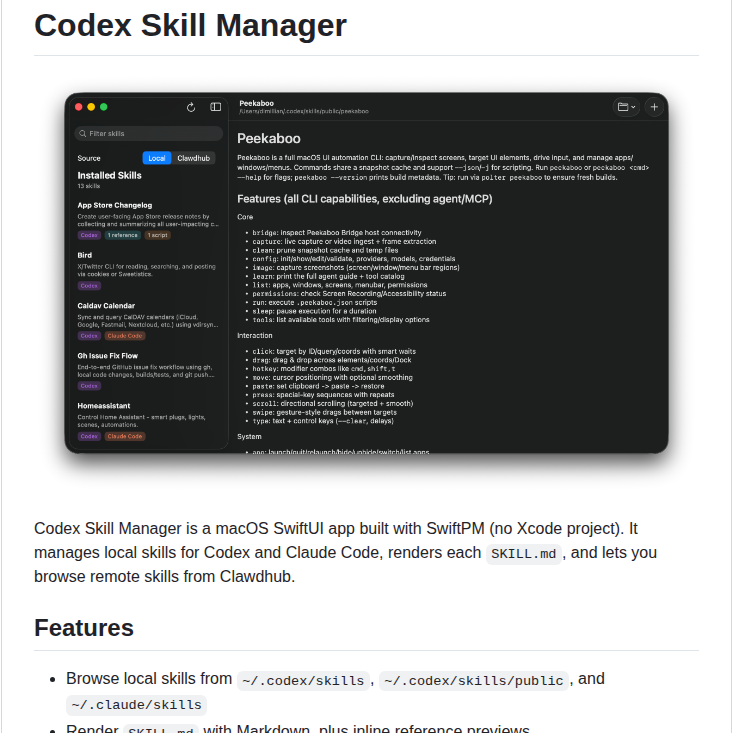733x733 pixels.
Task: Click the 'click: target by ID/query/coords' item
Action: [x=334, y=351]
